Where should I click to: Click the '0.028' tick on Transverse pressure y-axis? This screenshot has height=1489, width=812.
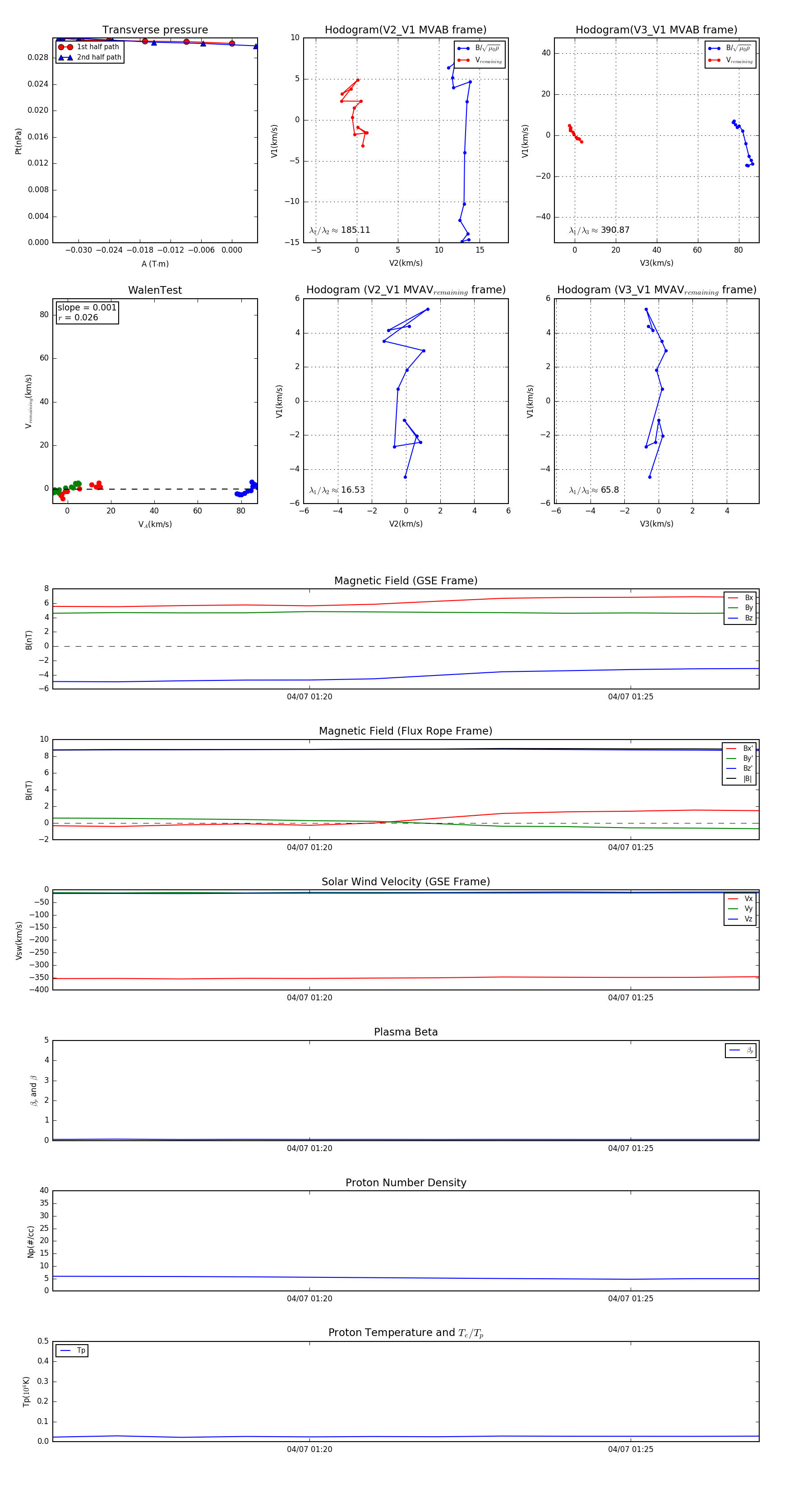[38, 57]
